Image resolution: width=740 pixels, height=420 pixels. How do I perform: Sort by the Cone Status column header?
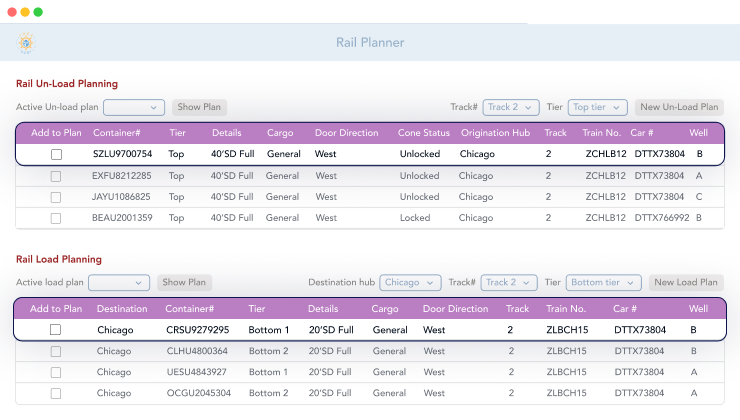tap(424, 133)
